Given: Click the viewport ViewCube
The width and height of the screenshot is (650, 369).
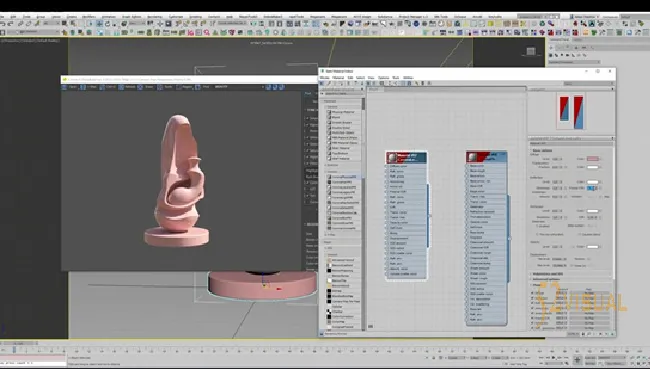Looking at the screenshot, I should pos(531,51).
